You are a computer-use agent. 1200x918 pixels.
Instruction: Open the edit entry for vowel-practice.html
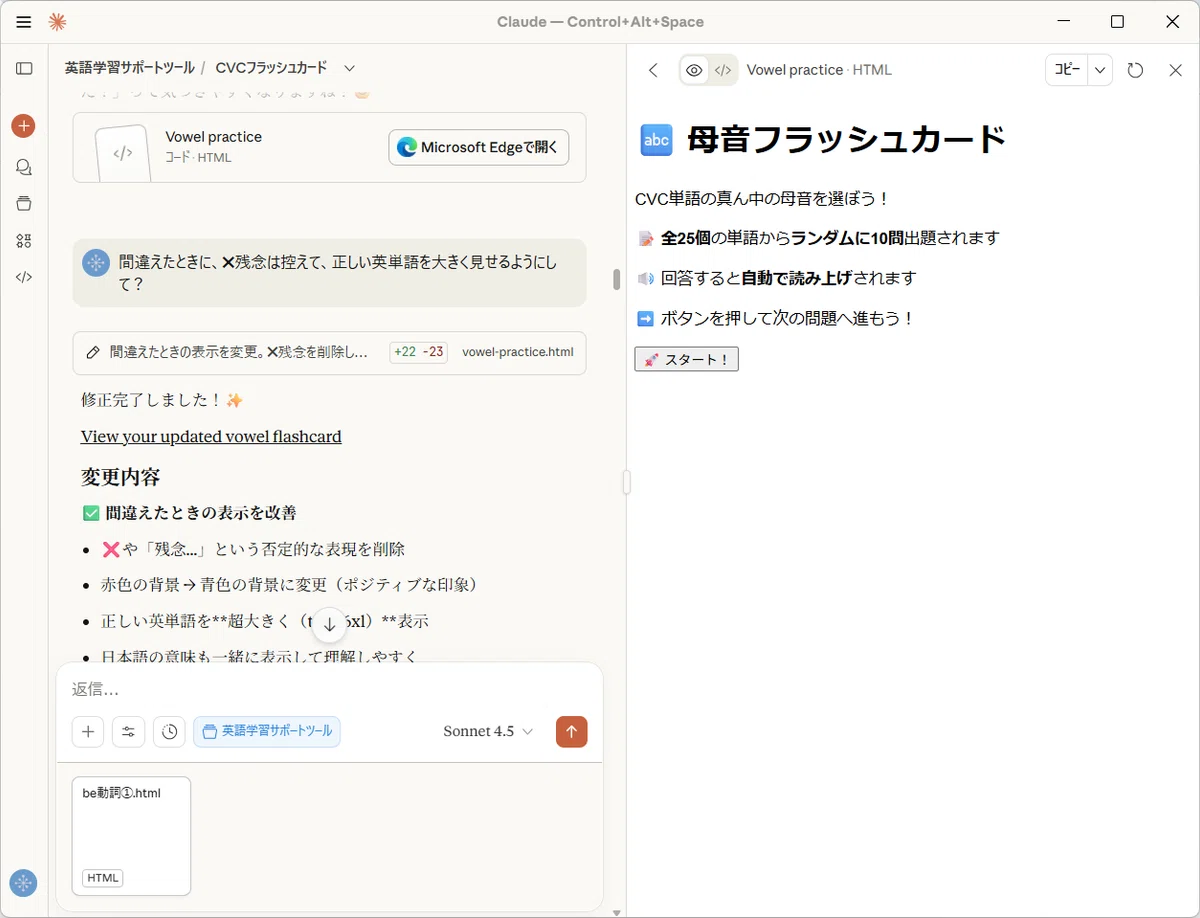coord(329,353)
